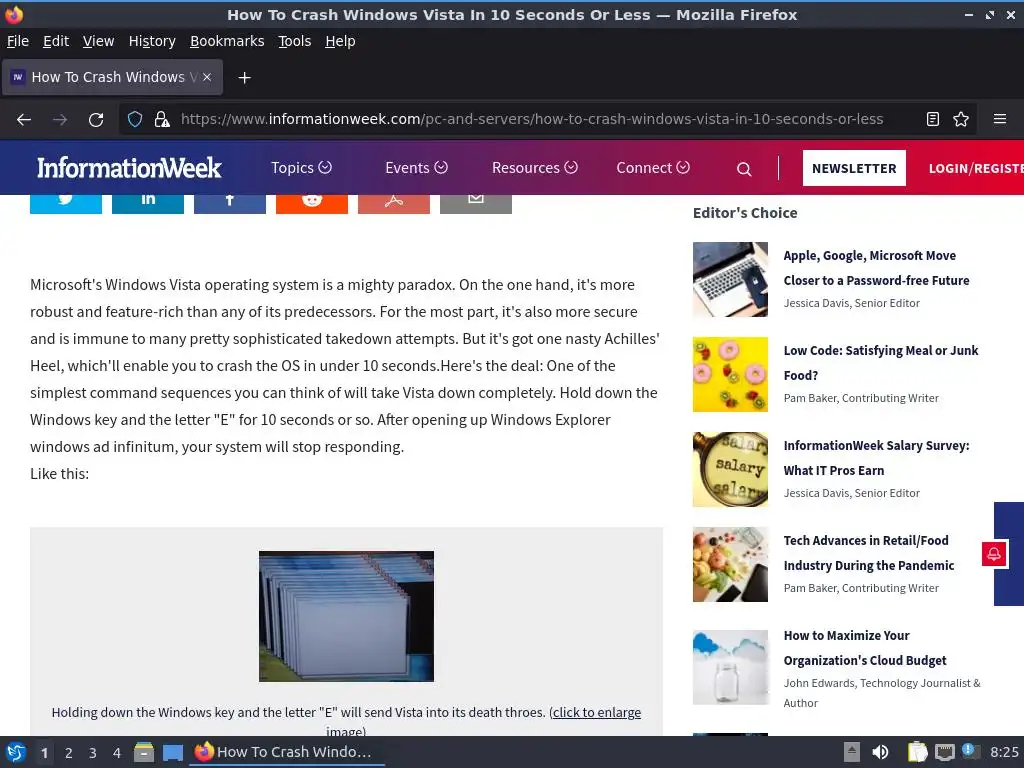Viewport: 1024px width, 768px height.
Task: Share article on Reddit
Action: click(x=312, y=204)
